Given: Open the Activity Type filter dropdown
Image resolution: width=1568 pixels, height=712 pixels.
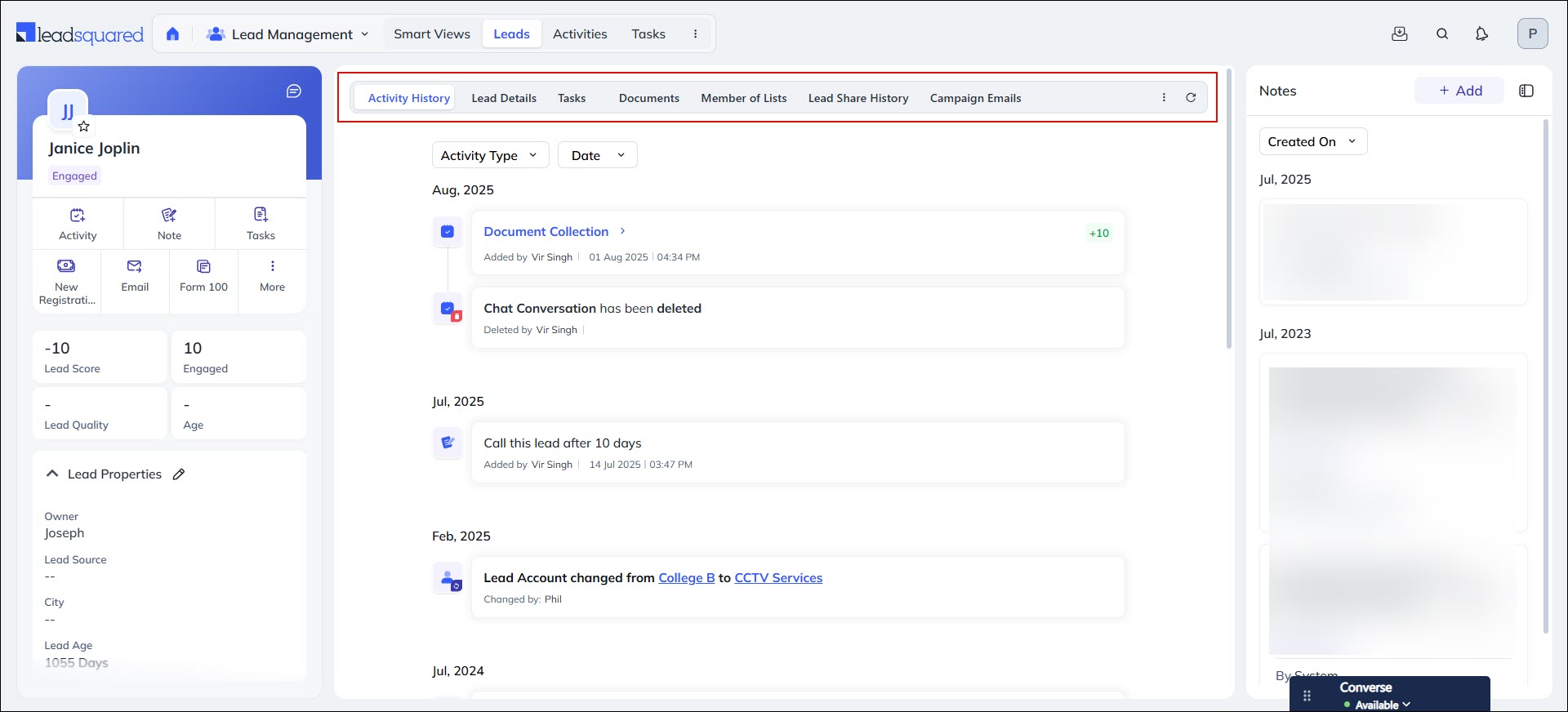Looking at the screenshot, I should tap(490, 155).
